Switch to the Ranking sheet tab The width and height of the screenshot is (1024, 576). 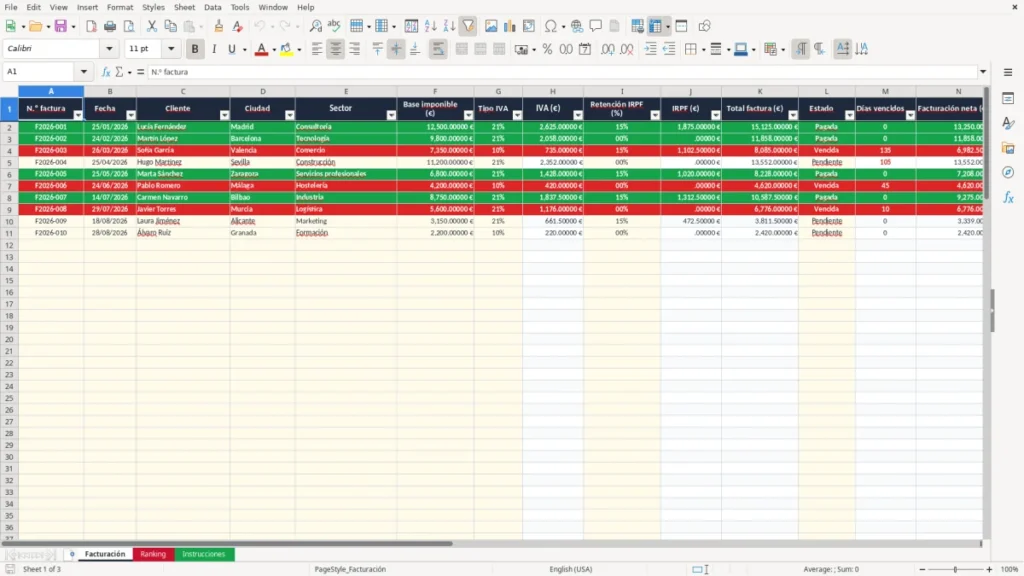point(153,554)
